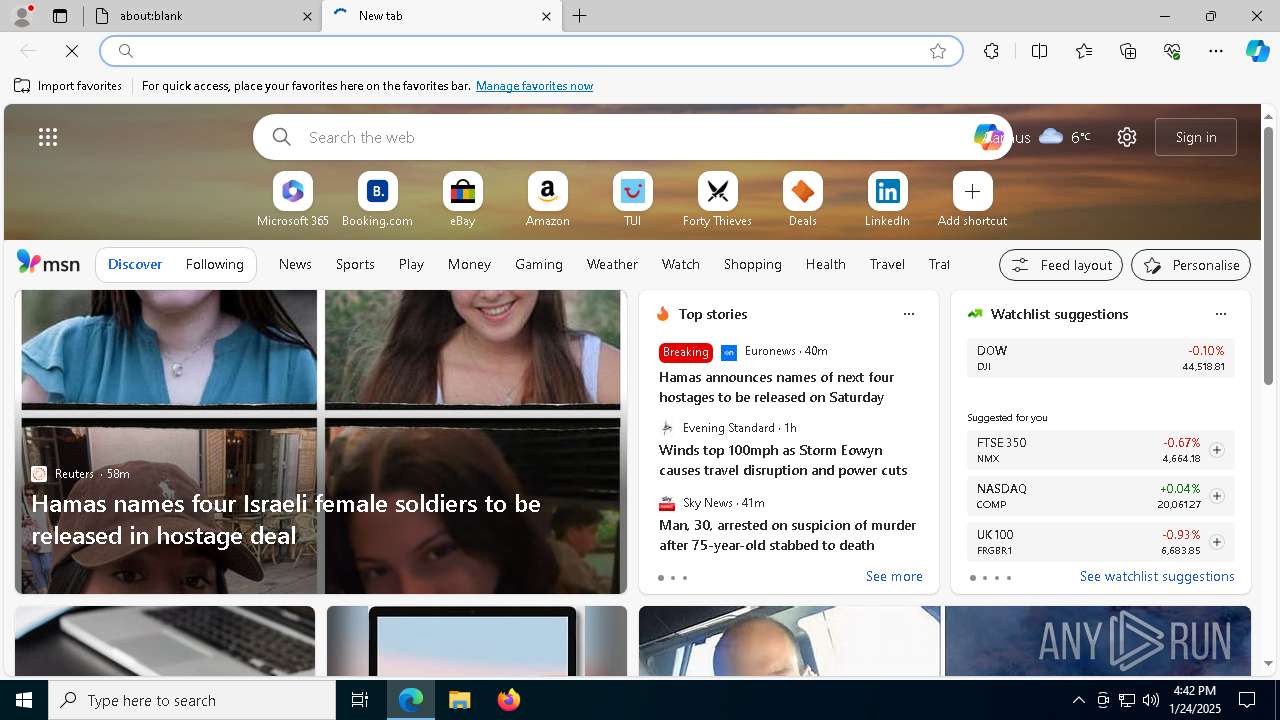Add NASDAQ to watchlist
1280x720 pixels.
click(1216, 496)
